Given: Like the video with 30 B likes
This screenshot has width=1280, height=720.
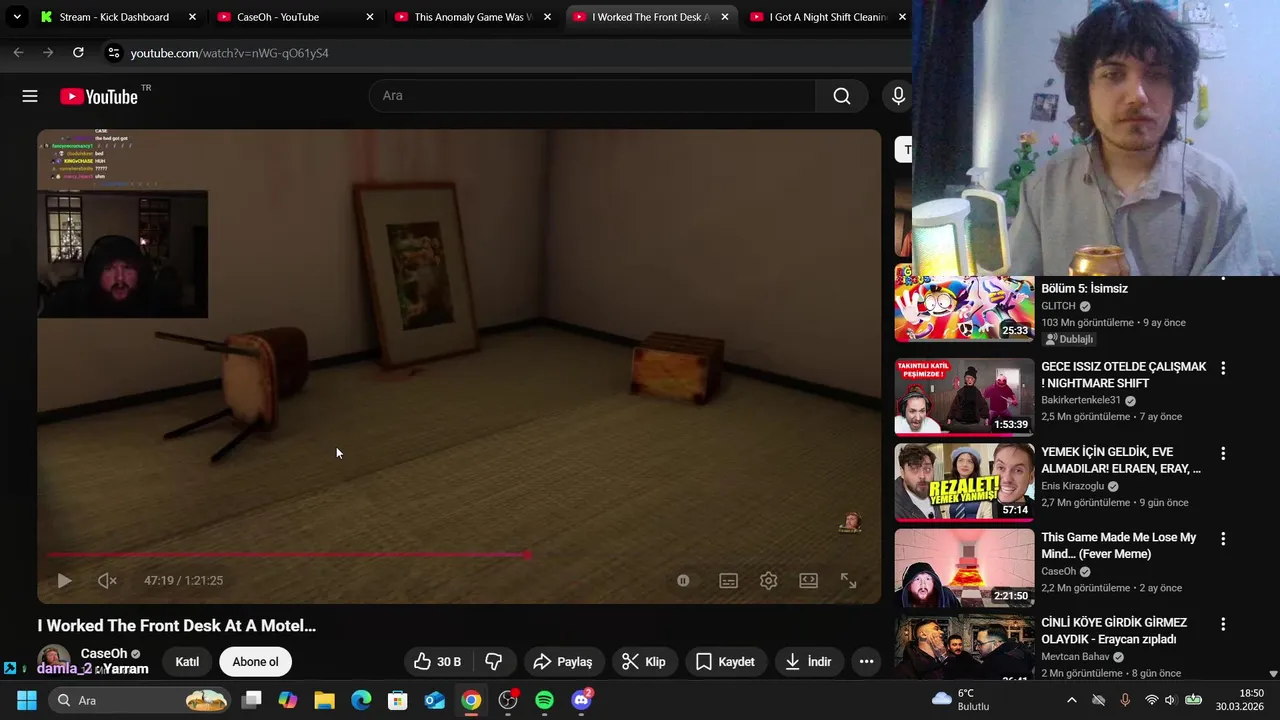Looking at the screenshot, I should (x=438, y=661).
